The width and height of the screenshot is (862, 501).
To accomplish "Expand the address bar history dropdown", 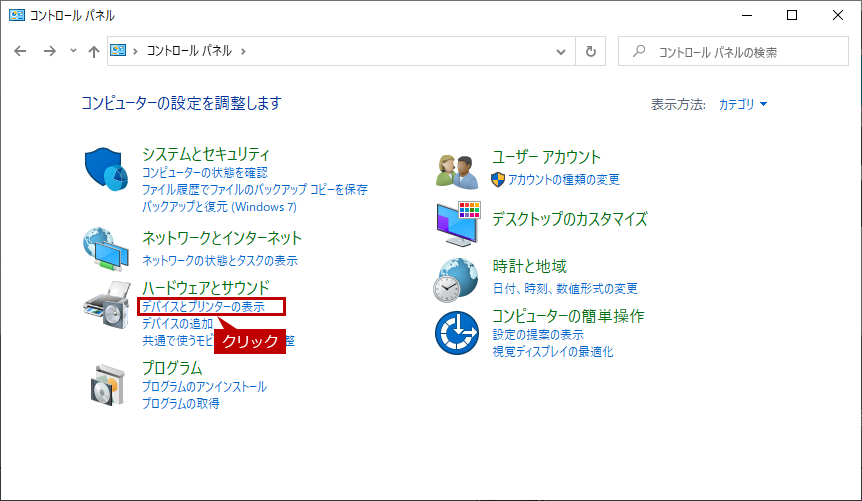I will (561, 52).
